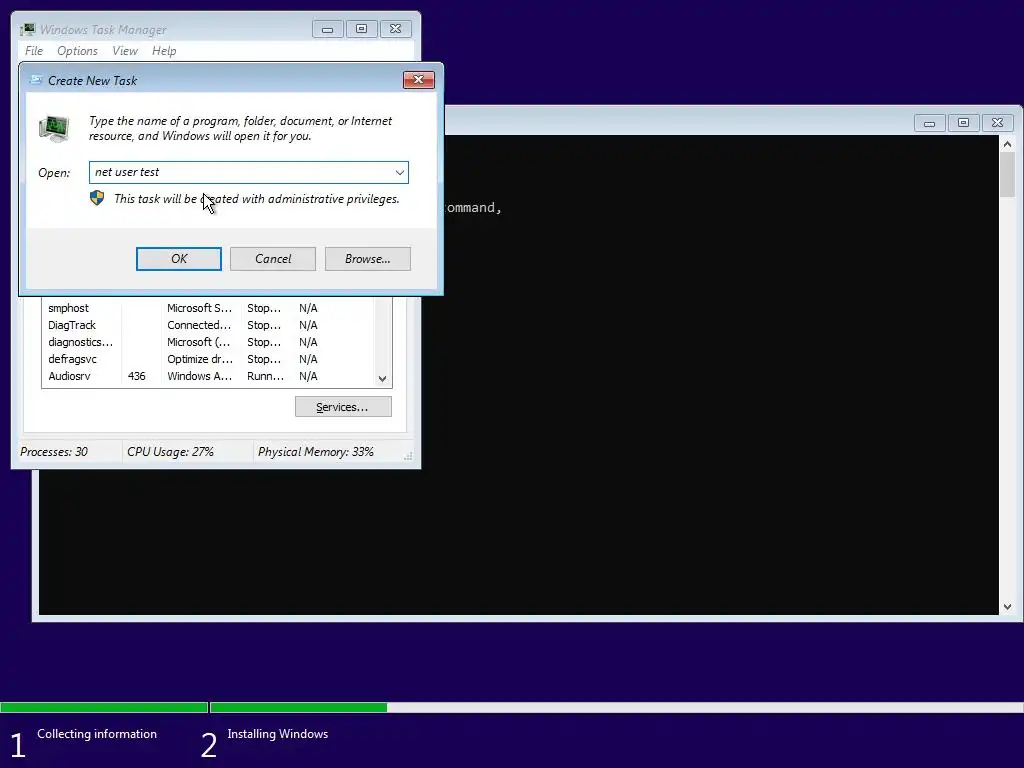Click 'Installing Windows' step label
Viewport: 1024px width, 768px height.
(x=278, y=734)
